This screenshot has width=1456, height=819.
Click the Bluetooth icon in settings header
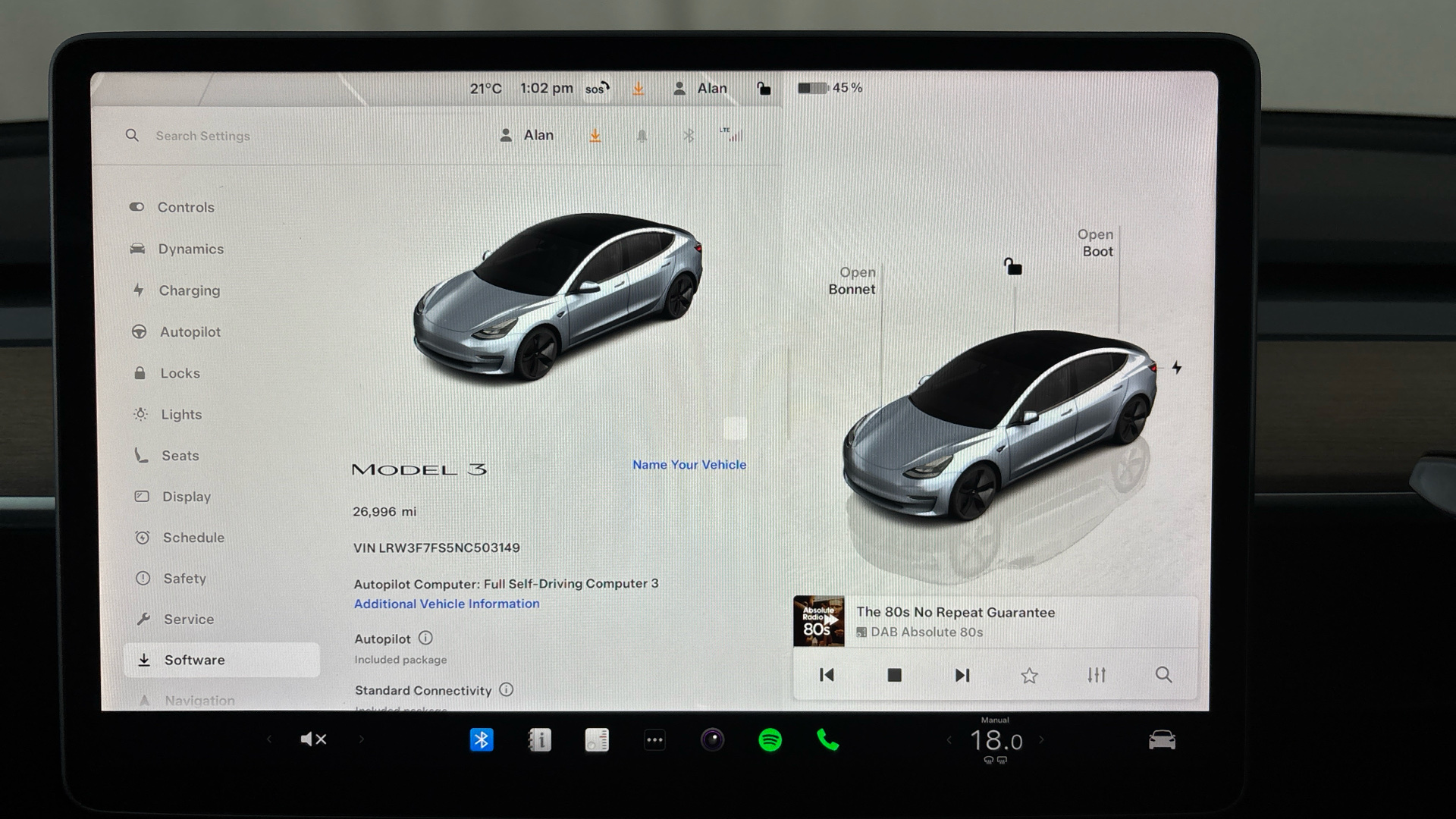(x=689, y=136)
